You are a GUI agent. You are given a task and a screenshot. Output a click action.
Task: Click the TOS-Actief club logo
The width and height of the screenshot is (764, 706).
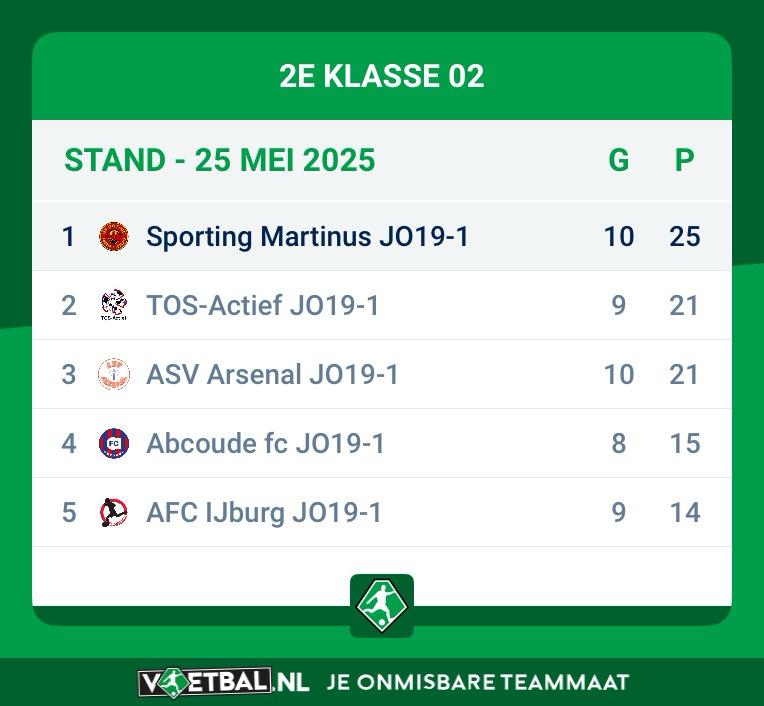pyautogui.click(x=114, y=305)
